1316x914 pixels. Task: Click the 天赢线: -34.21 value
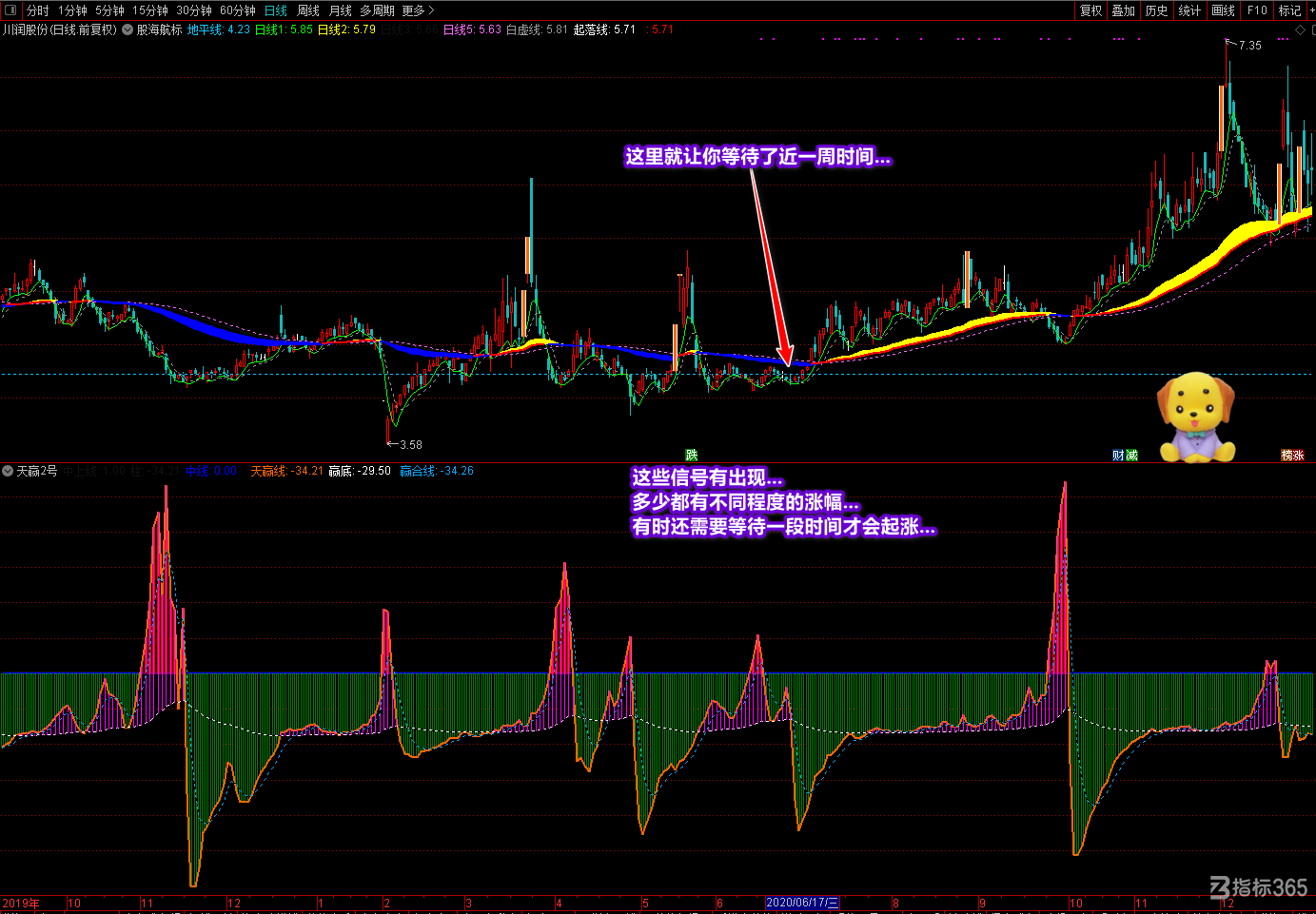point(286,471)
